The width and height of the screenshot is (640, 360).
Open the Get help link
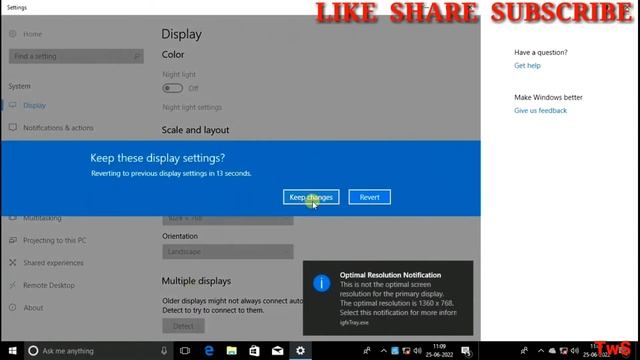(x=527, y=65)
